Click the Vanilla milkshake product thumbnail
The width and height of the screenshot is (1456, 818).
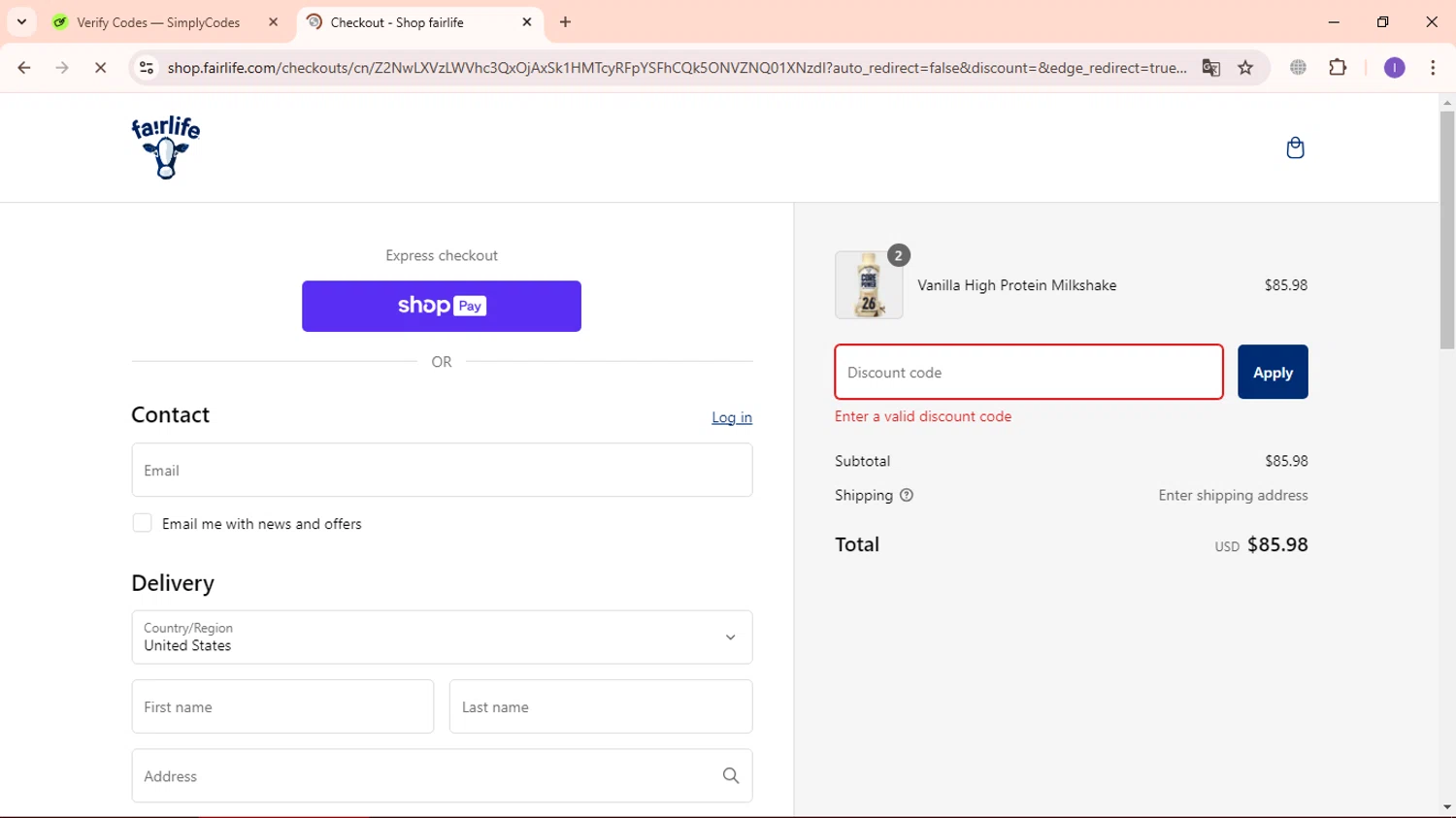click(x=869, y=285)
